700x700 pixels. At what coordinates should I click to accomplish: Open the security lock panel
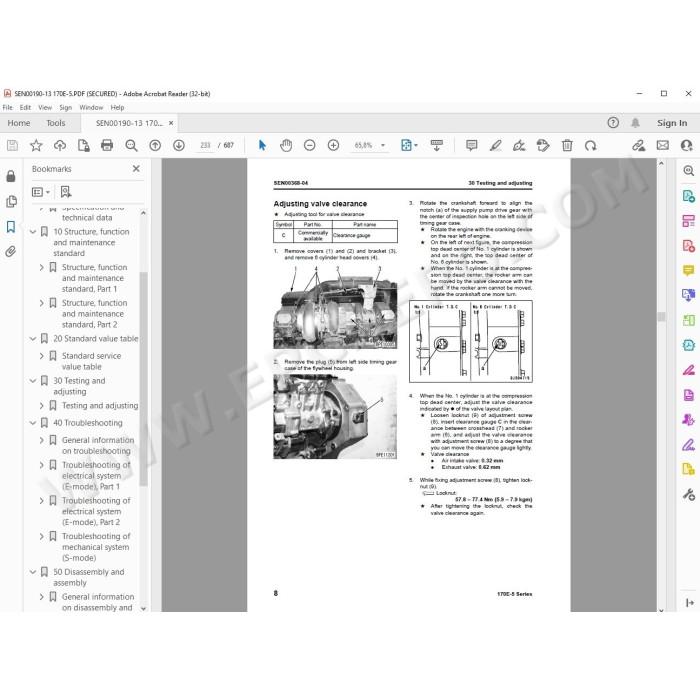tap(11, 176)
